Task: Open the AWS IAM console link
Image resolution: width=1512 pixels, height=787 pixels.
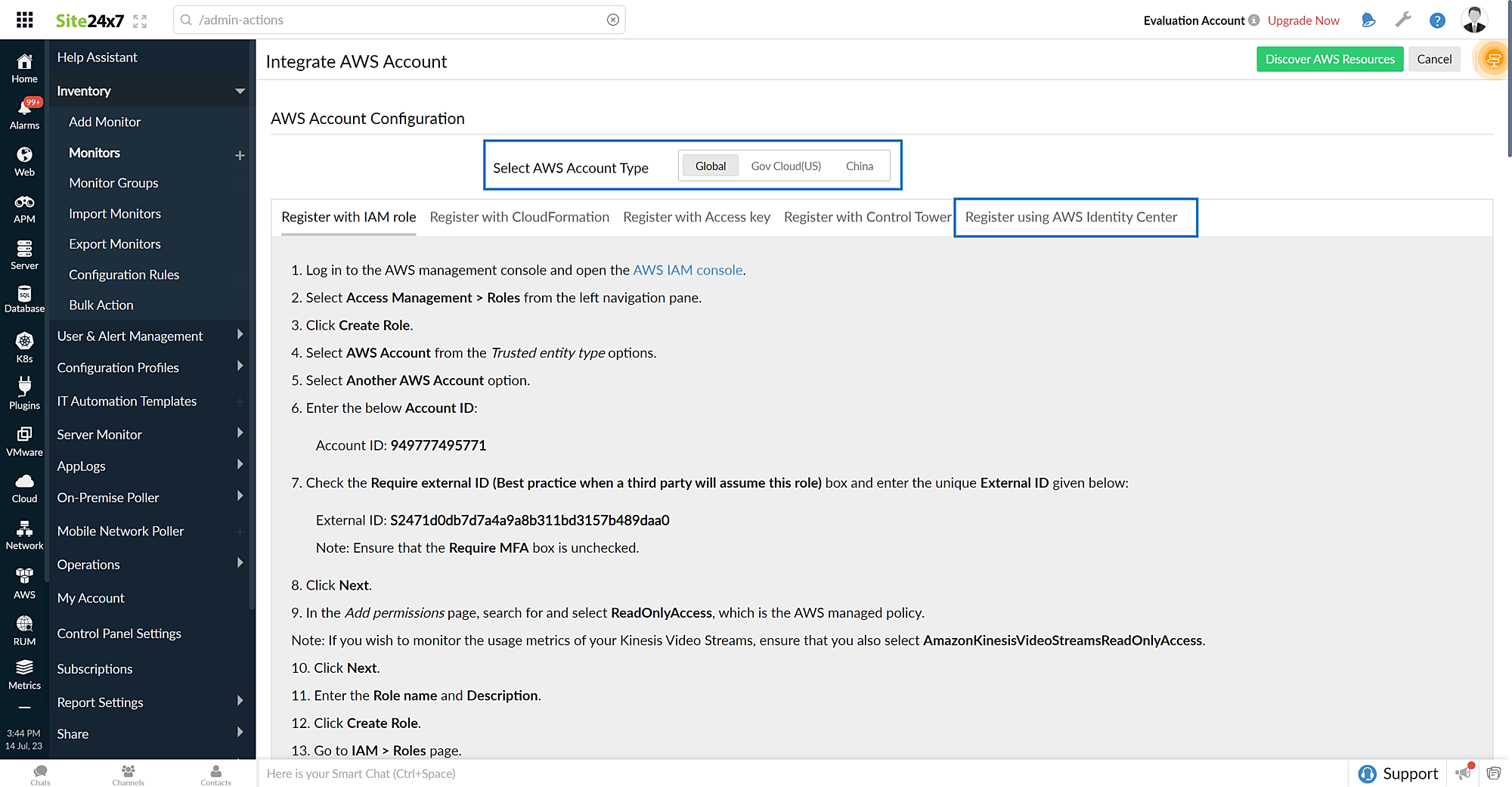Action: pos(688,270)
